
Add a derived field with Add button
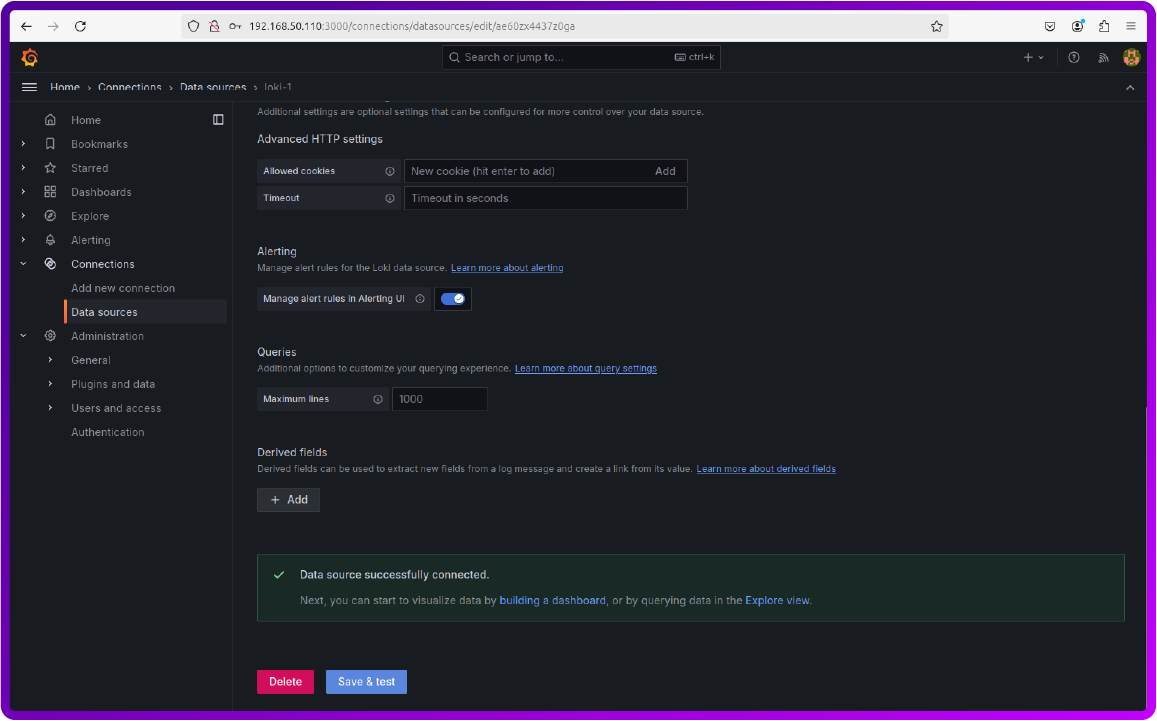point(289,500)
